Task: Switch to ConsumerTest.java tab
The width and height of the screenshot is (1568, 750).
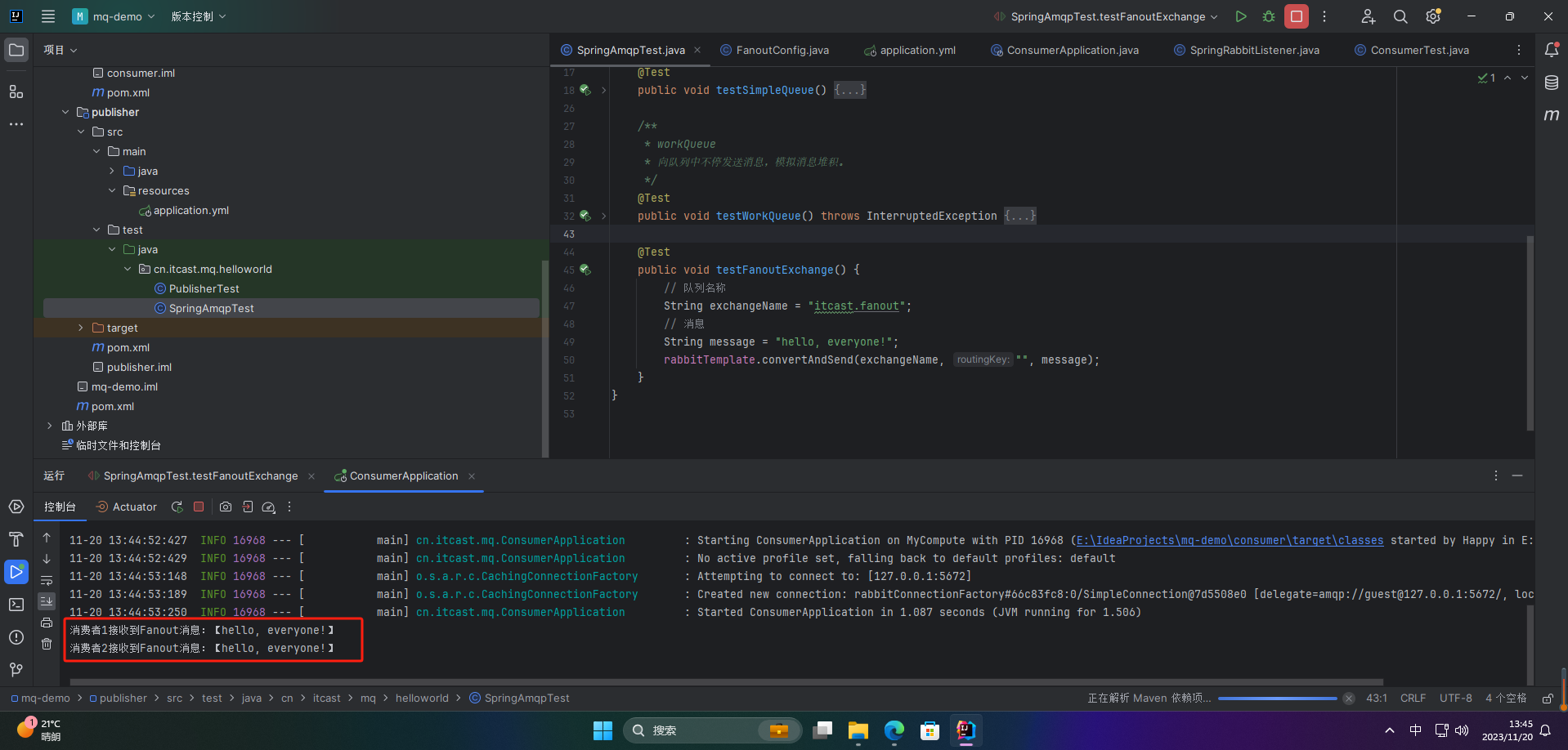Action: [1412, 50]
